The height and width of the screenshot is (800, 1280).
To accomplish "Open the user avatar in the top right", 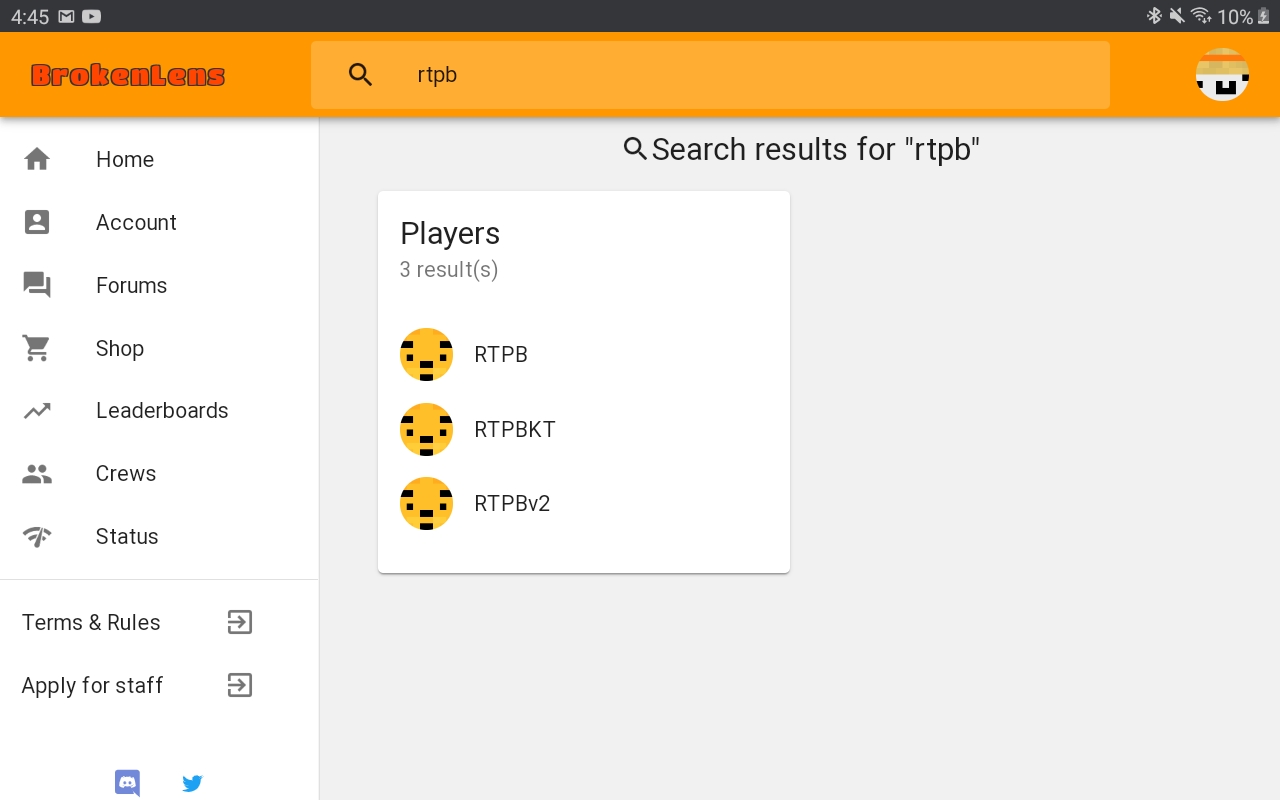I will [x=1222, y=75].
